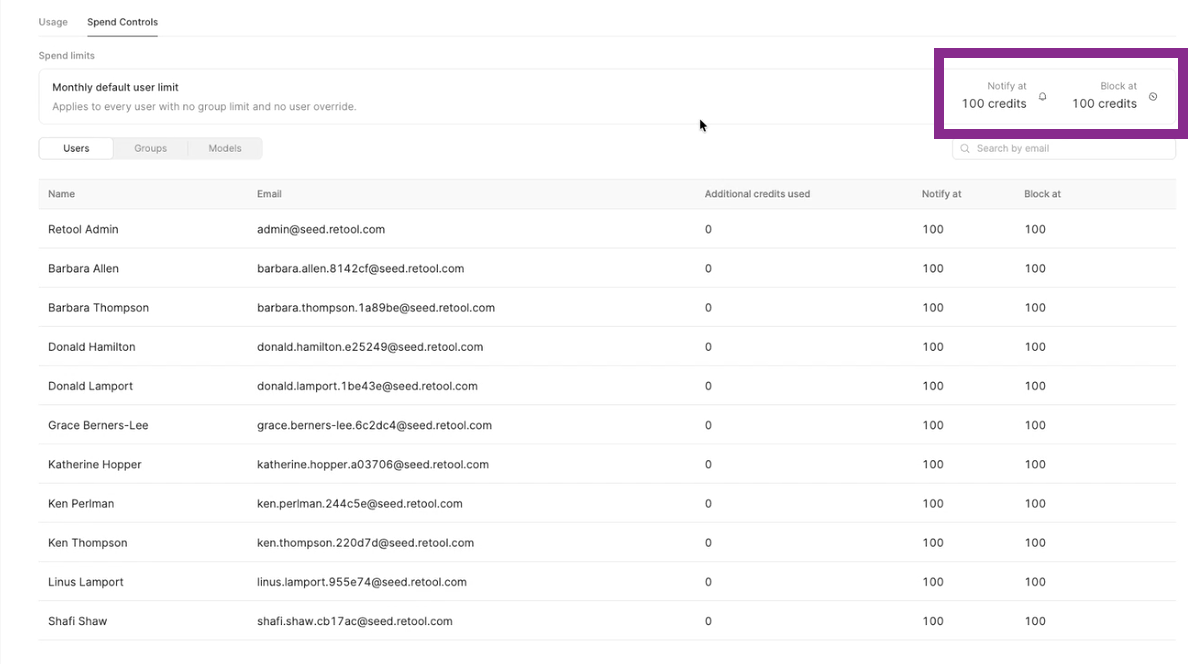This screenshot has height=664, width=1196.
Task: Click the Spend limits section label
Action: point(67,56)
